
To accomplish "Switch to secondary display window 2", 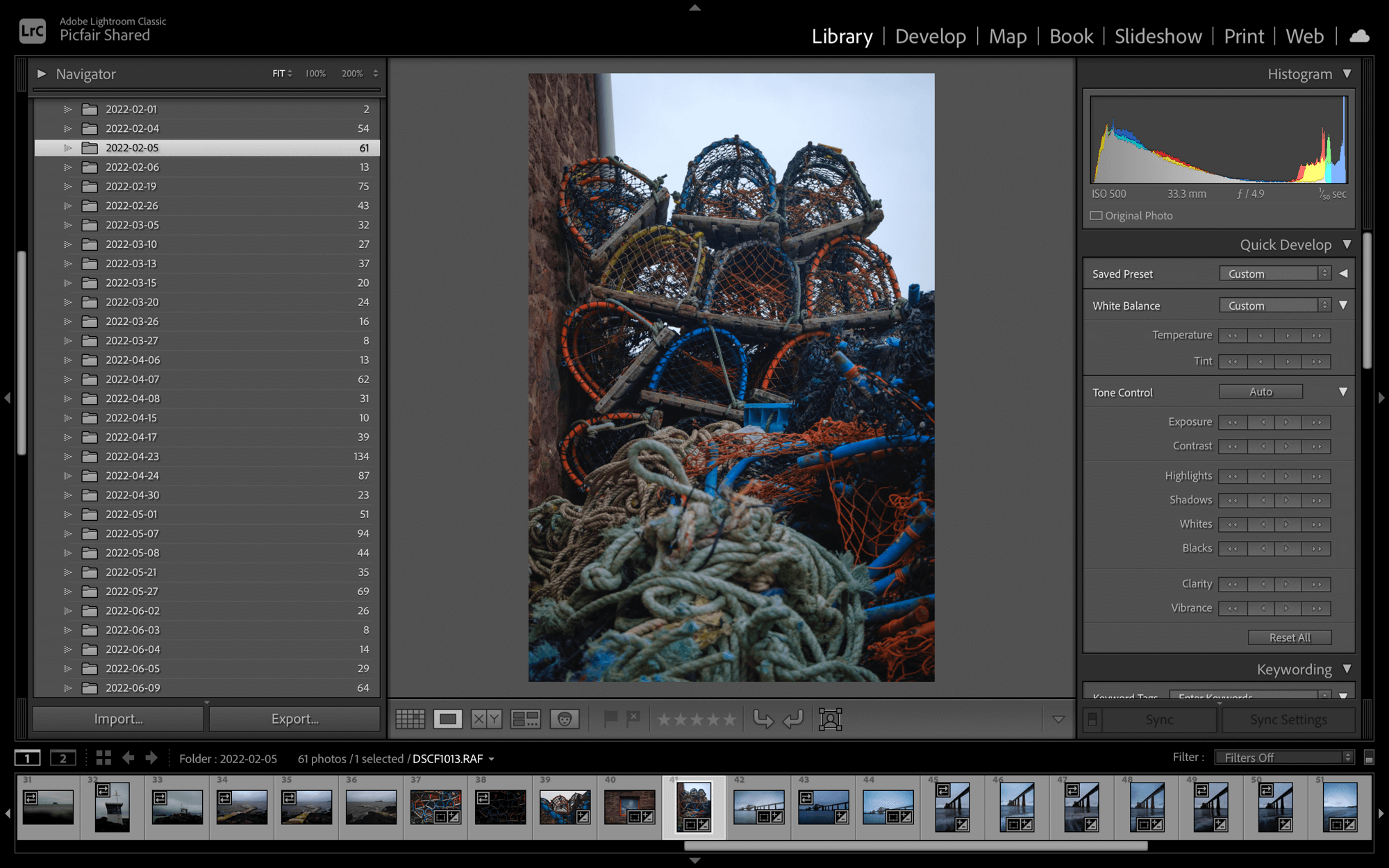I will 63,758.
